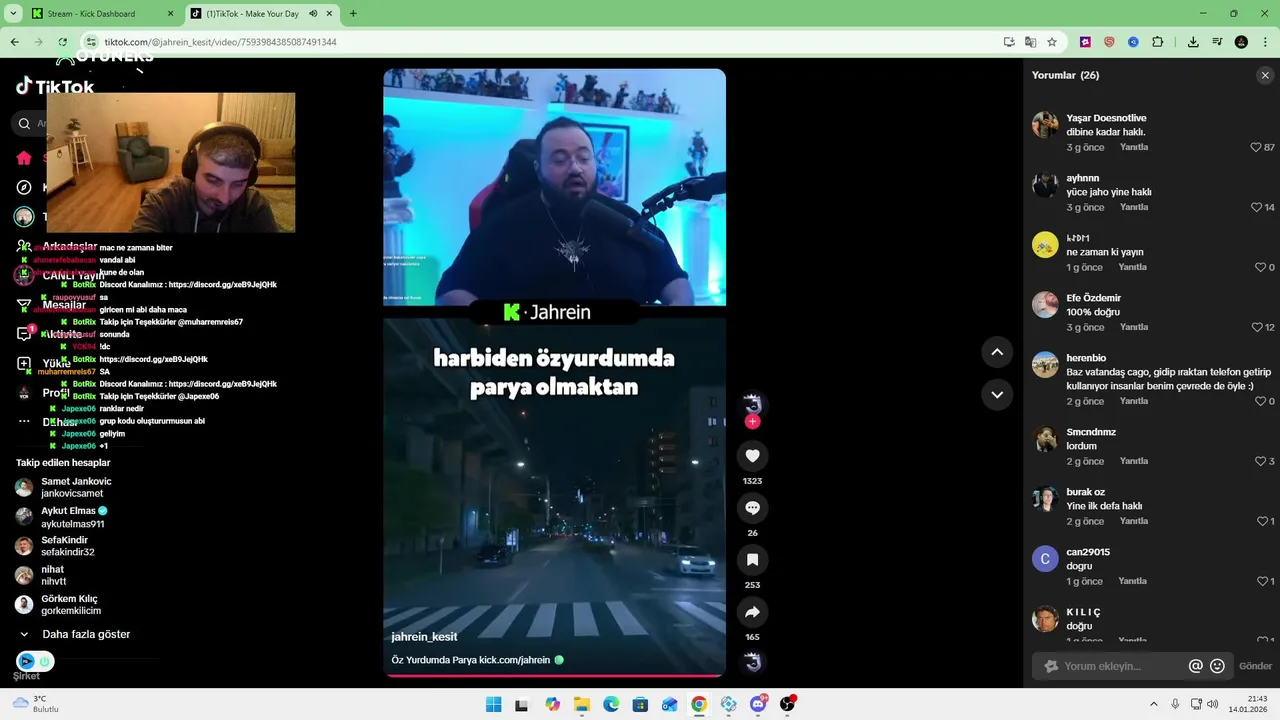The image size is (1280, 720).
Task: Share the video with the arrow icon
Action: pos(752,612)
